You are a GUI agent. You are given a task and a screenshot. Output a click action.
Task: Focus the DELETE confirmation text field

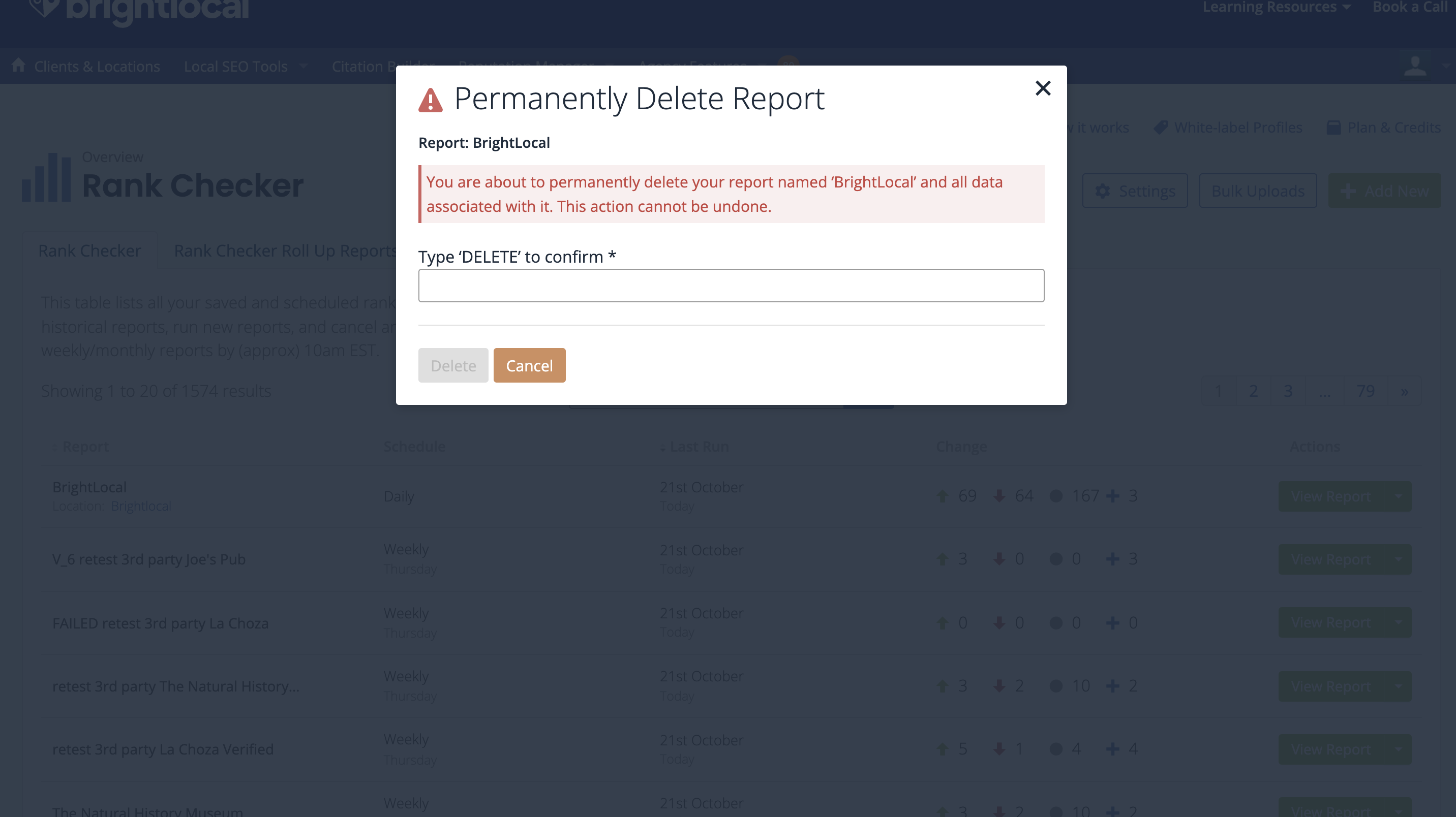[x=730, y=286]
